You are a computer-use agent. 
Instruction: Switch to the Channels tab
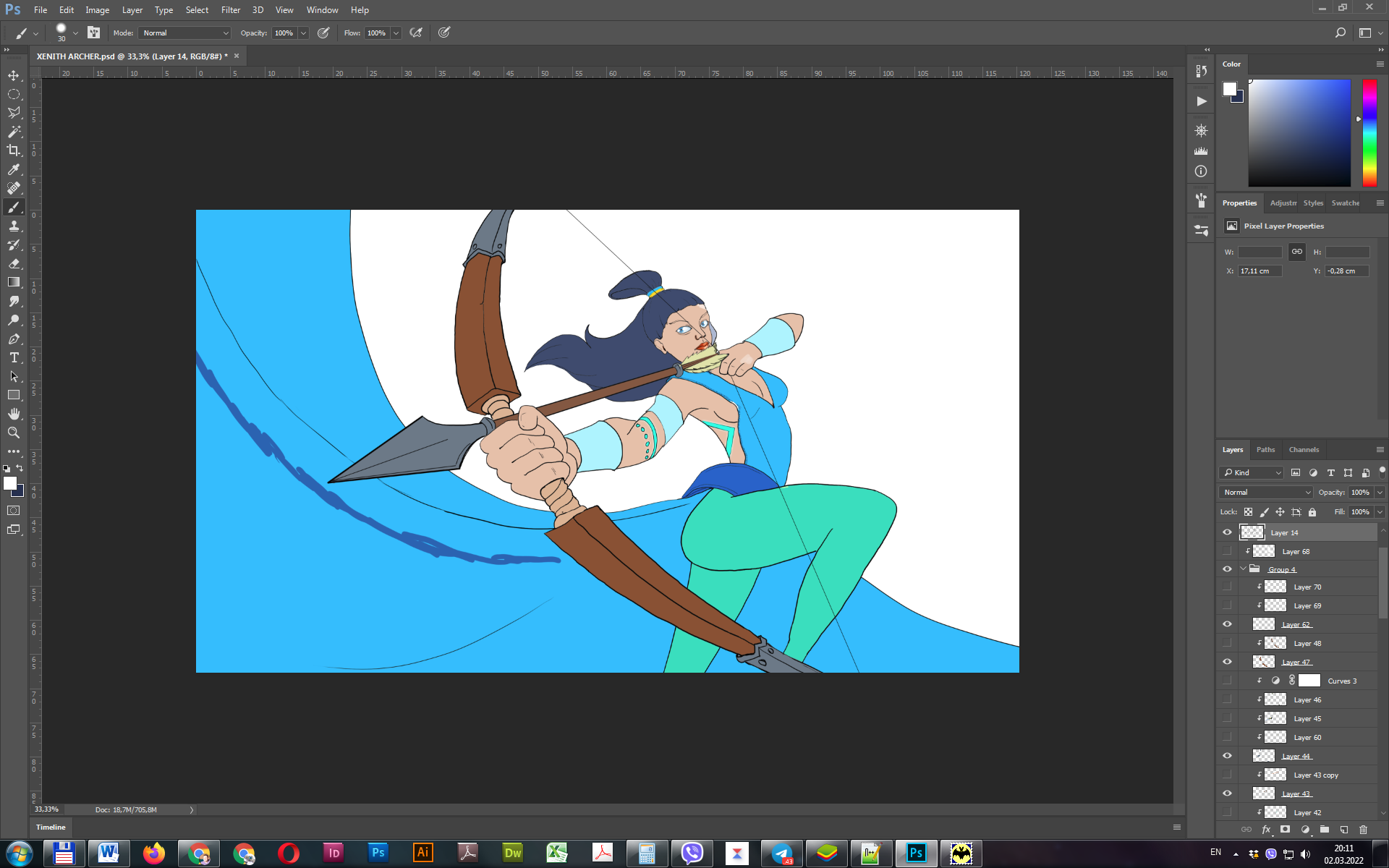click(1304, 450)
